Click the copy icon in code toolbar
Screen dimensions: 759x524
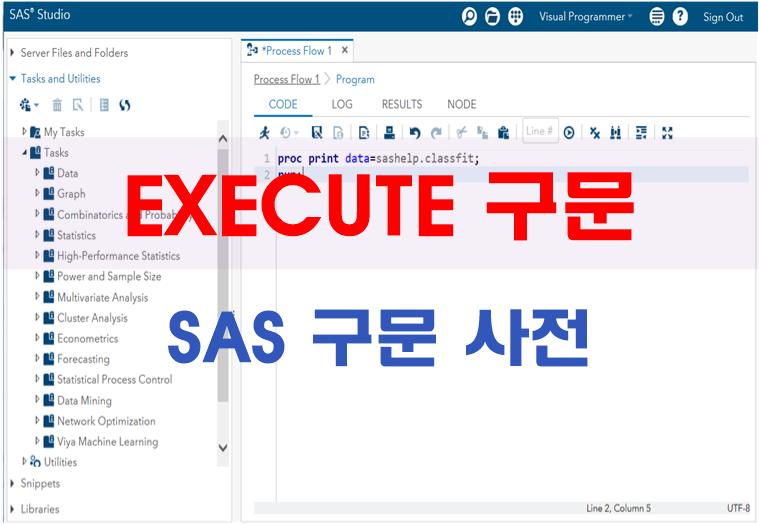coord(483,132)
